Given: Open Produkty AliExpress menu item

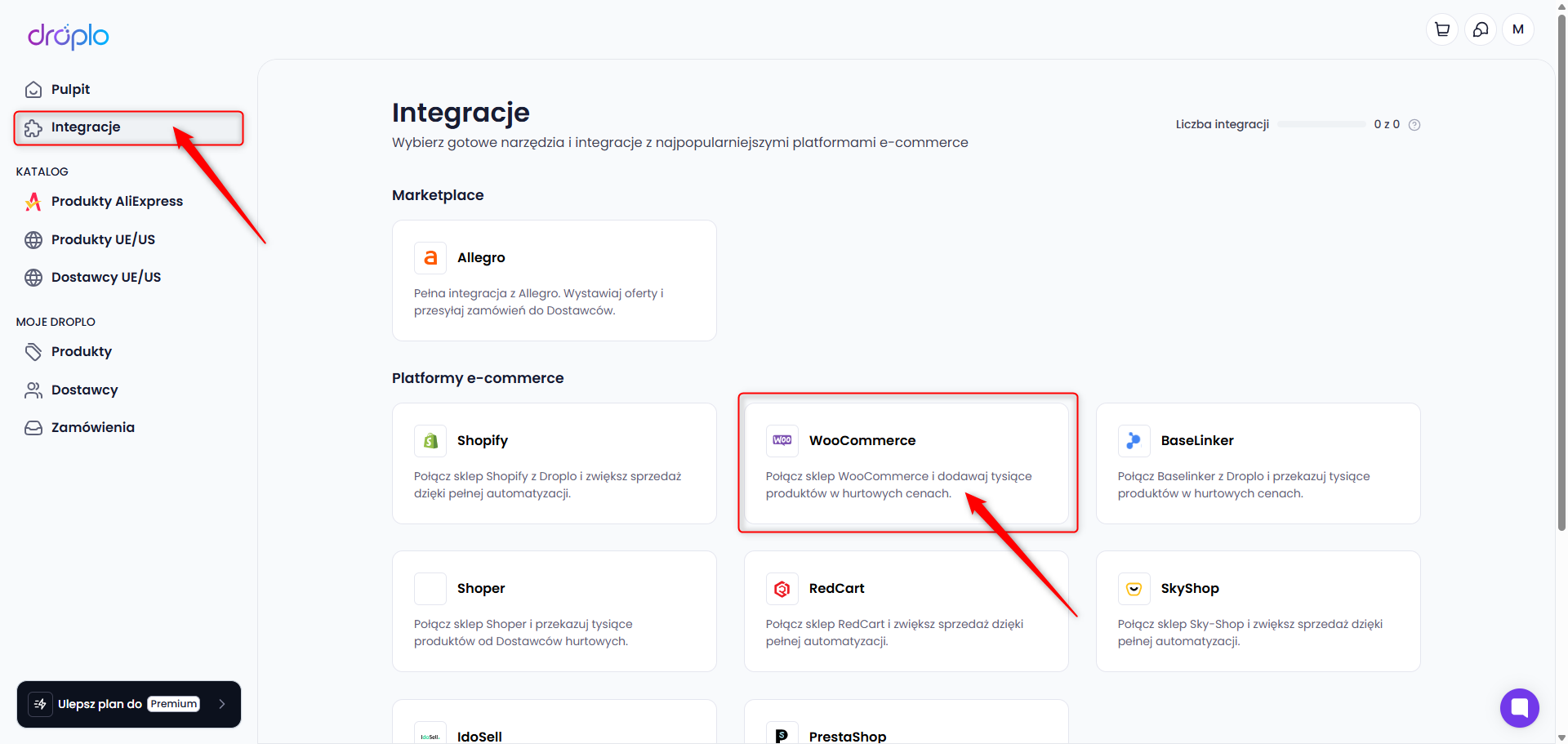Looking at the screenshot, I should click(x=129, y=202).
